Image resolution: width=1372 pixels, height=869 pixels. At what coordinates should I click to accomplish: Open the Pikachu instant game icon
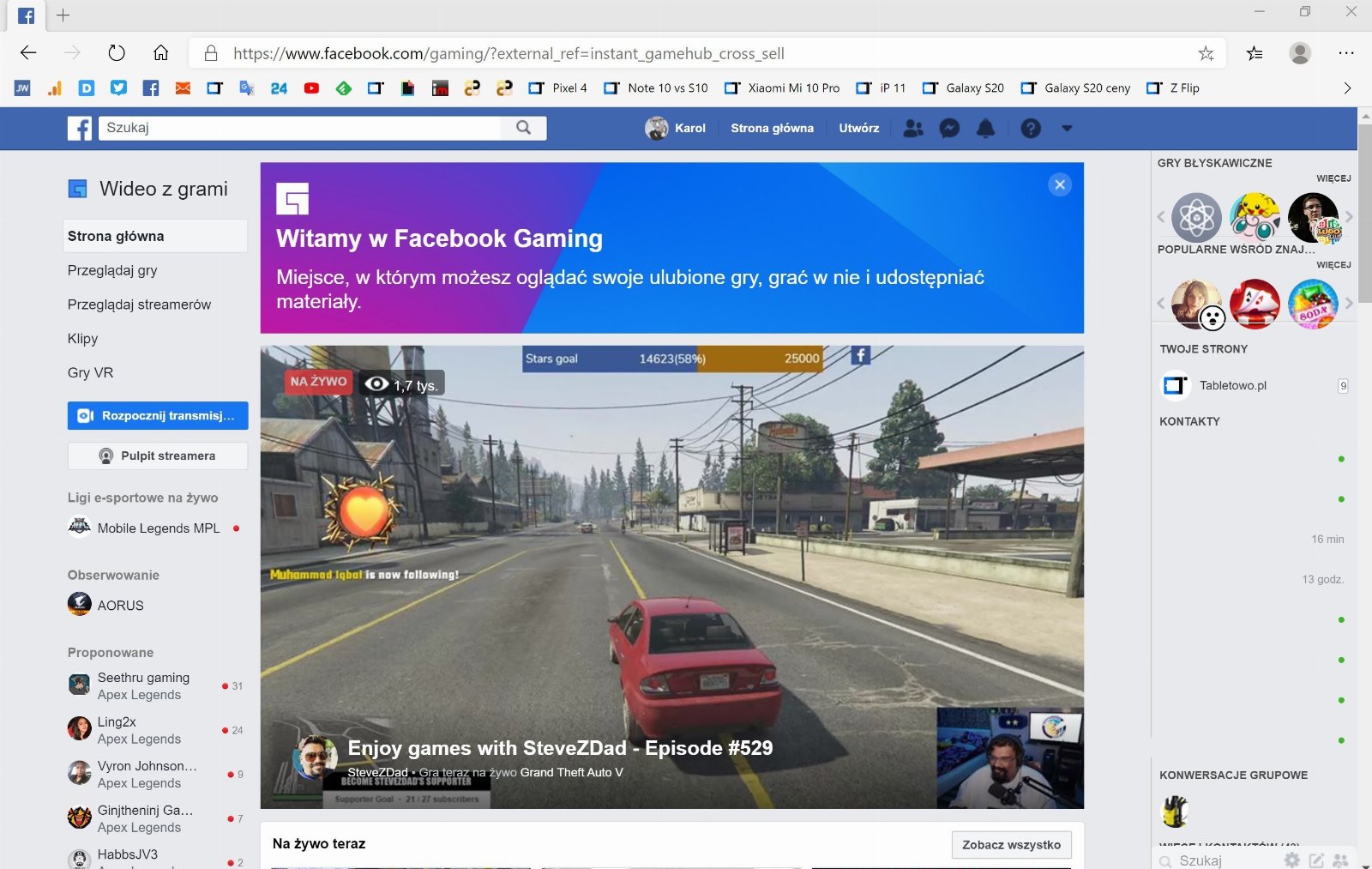click(1255, 218)
